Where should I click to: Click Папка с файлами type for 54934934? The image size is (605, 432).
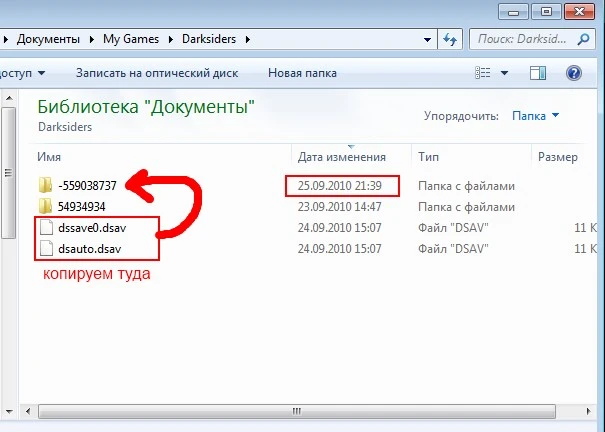[466, 207]
